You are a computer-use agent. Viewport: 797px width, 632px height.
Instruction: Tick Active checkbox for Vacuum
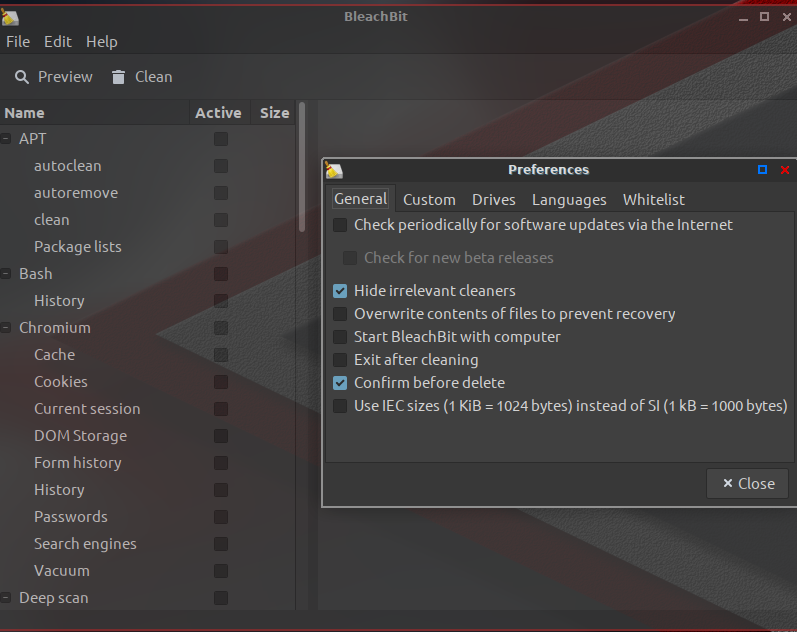point(221,570)
